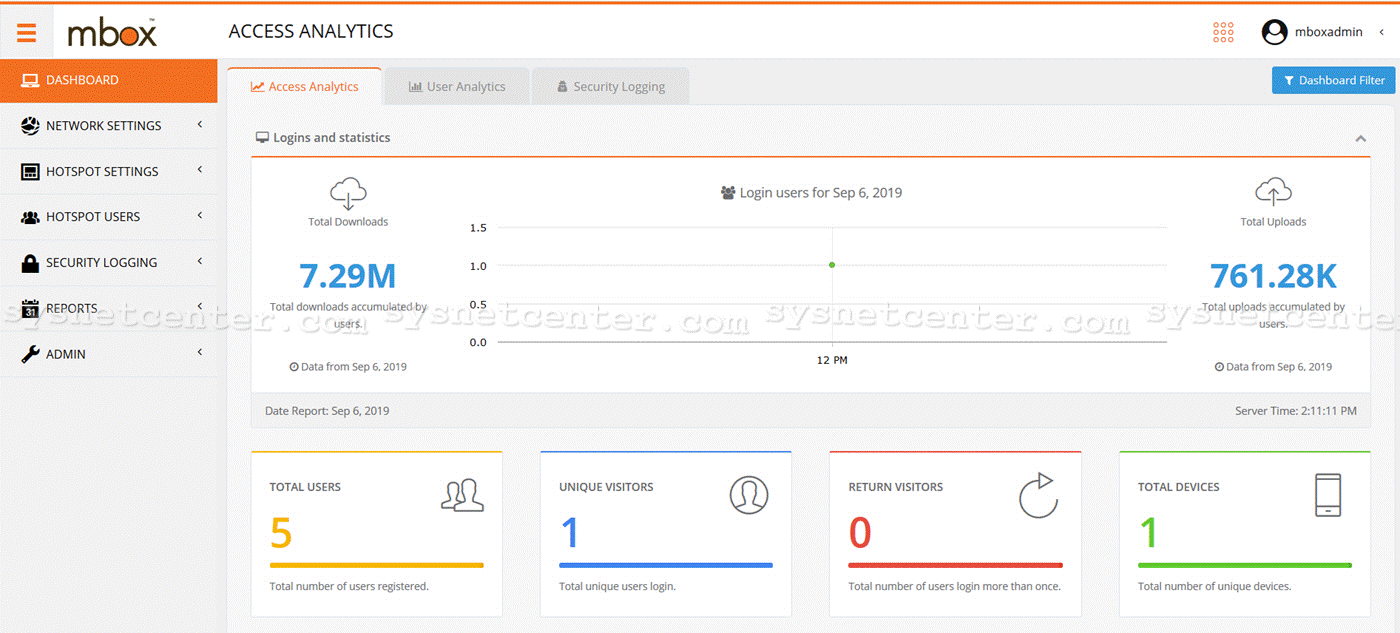Image resolution: width=1400 pixels, height=633 pixels.
Task: Click the Total unique users login text
Action: click(617, 586)
